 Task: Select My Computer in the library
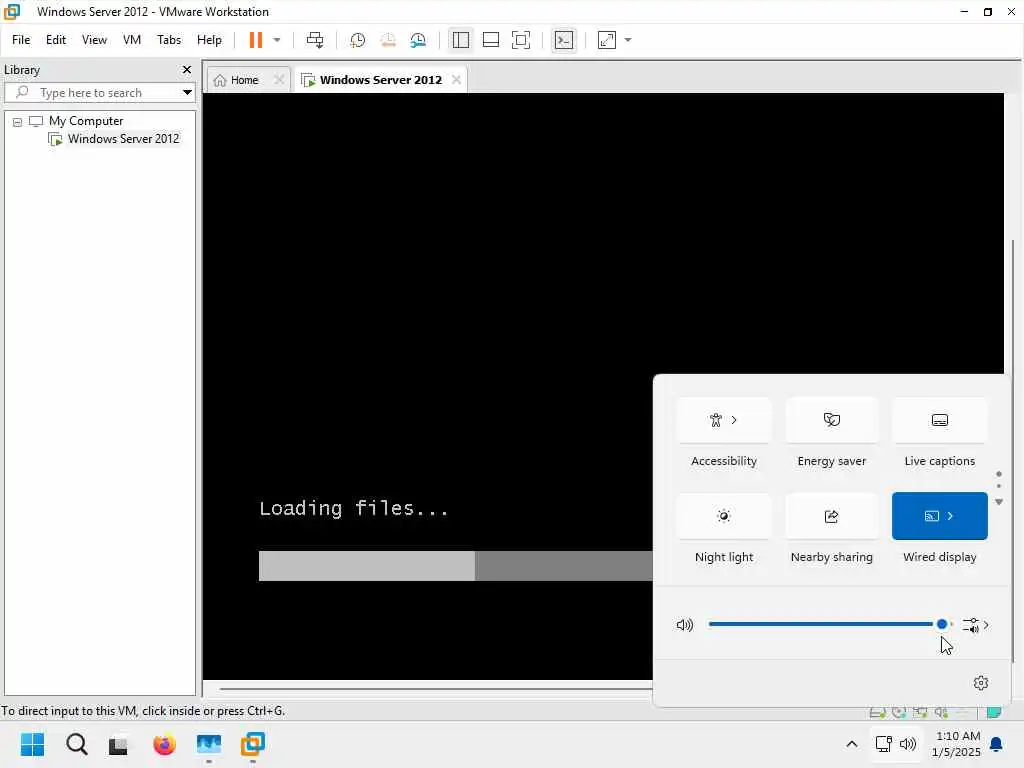pos(86,121)
